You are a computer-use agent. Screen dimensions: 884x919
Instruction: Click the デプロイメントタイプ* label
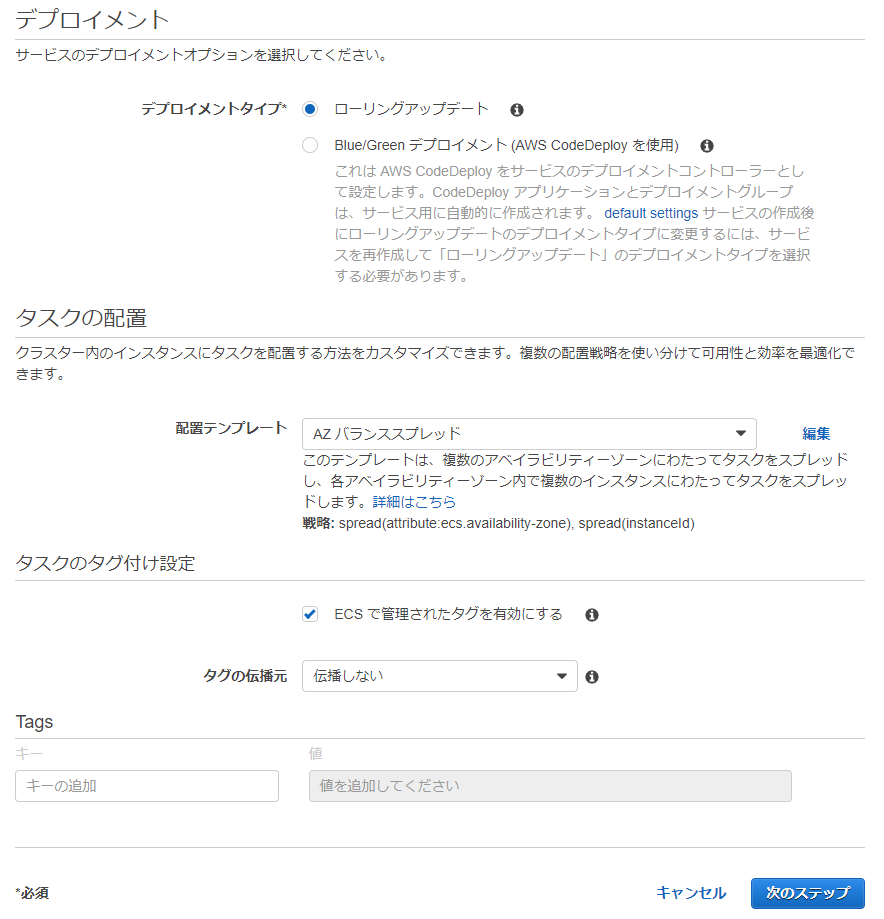[214, 109]
